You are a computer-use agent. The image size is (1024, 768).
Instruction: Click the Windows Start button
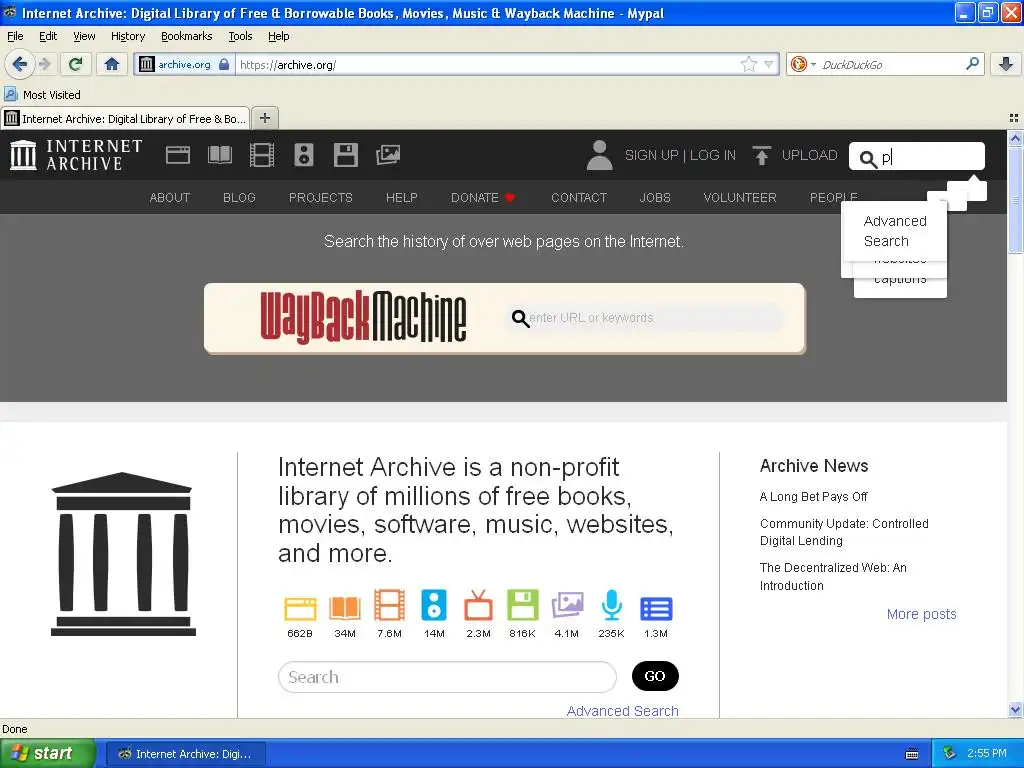click(46, 753)
